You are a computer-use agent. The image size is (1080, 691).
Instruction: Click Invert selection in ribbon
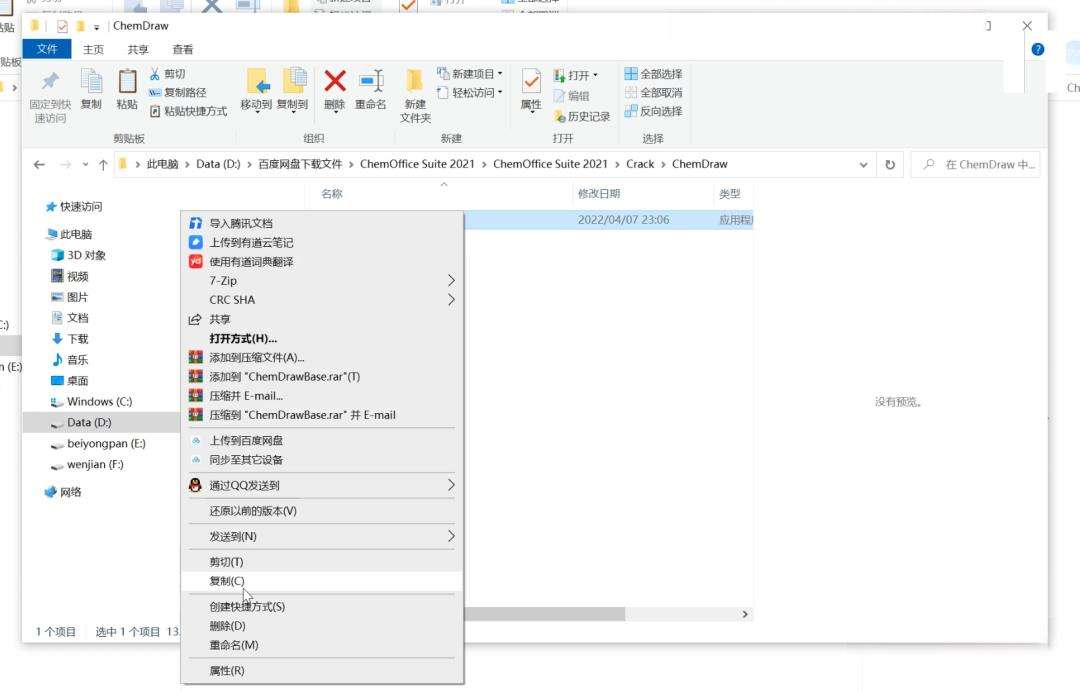point(654,111)
